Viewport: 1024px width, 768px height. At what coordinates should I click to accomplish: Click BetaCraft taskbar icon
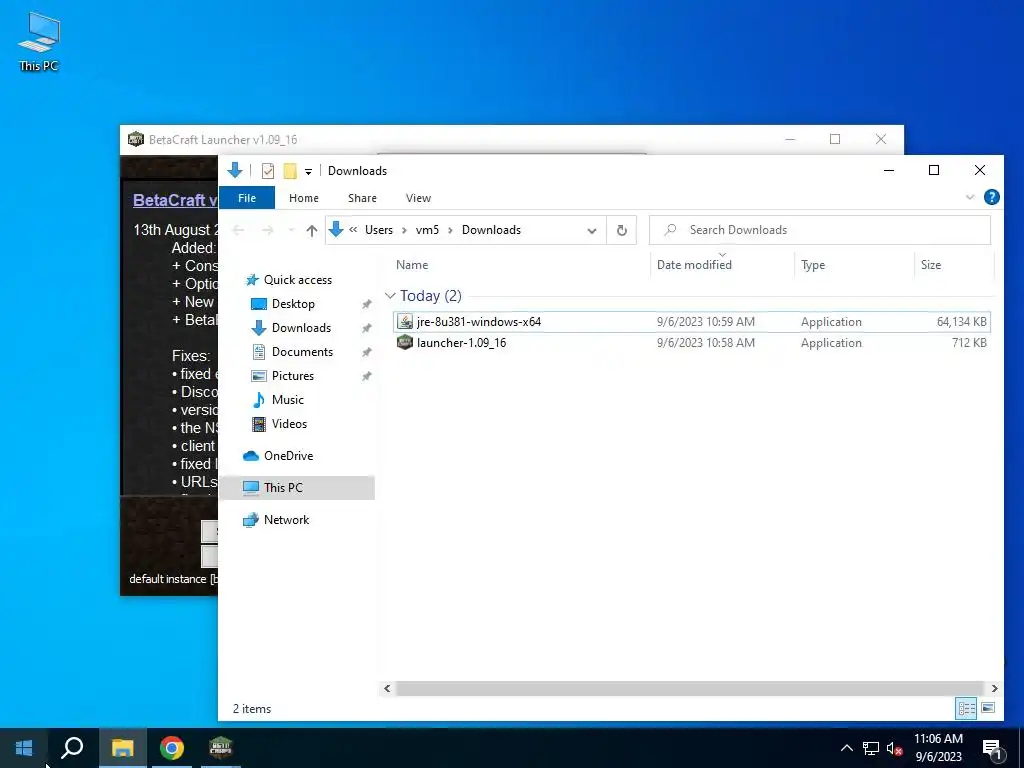coord(221,748)
